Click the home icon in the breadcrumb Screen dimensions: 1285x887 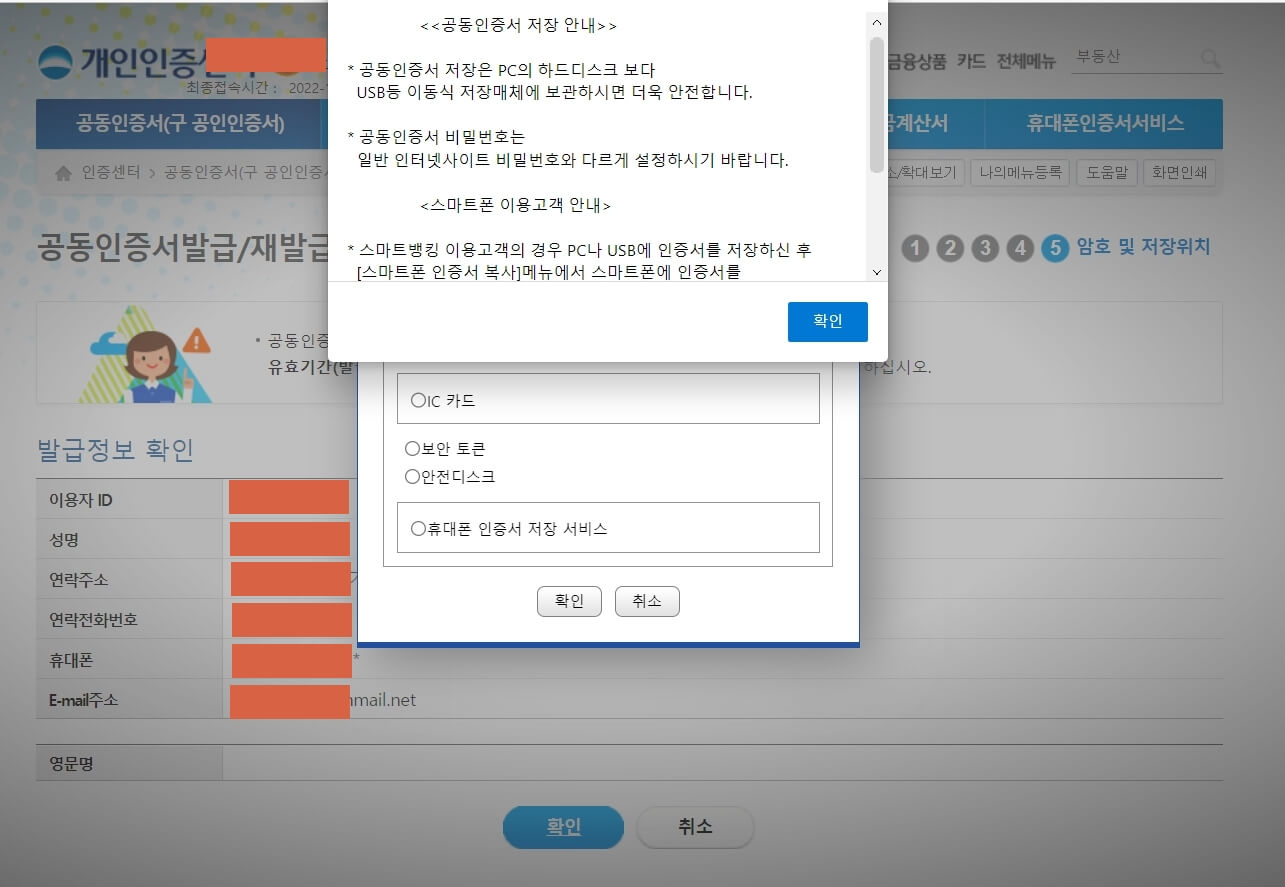click(61, 171)
